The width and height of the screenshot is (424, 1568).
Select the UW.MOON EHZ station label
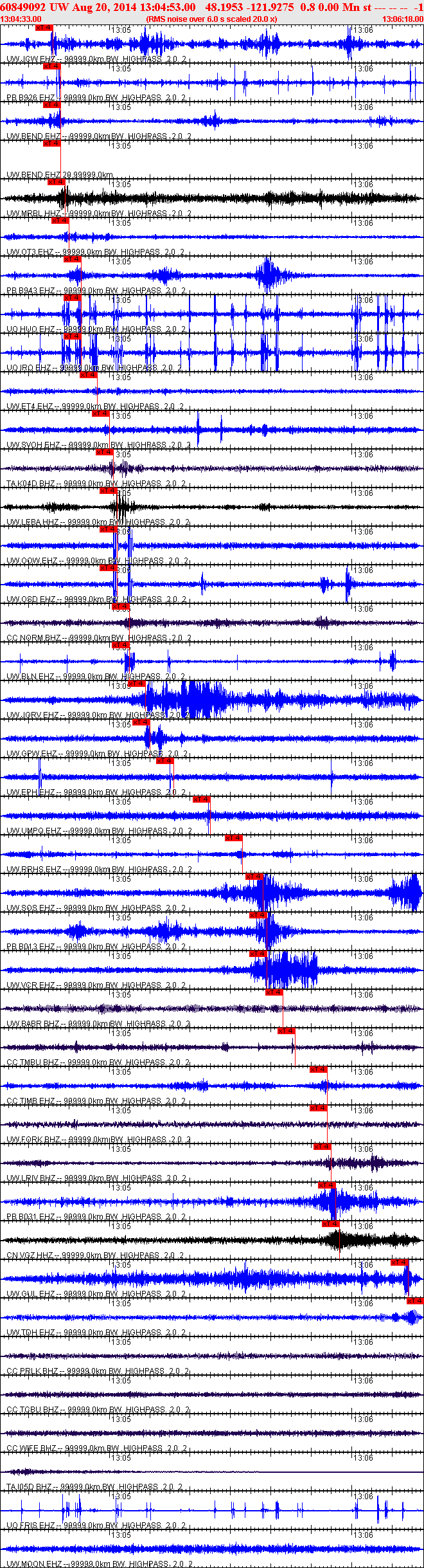pyautogui.click(x=31, y=1563)
